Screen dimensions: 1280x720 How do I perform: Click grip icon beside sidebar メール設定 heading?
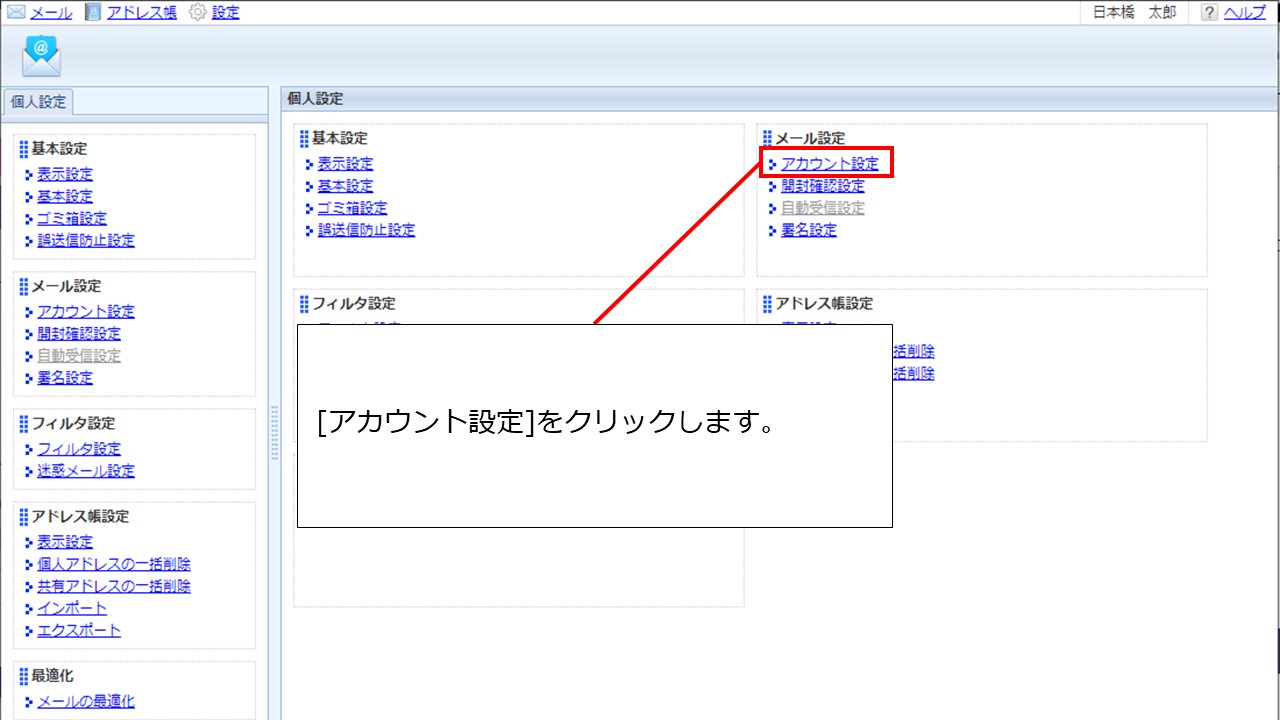tap(23, 286)
